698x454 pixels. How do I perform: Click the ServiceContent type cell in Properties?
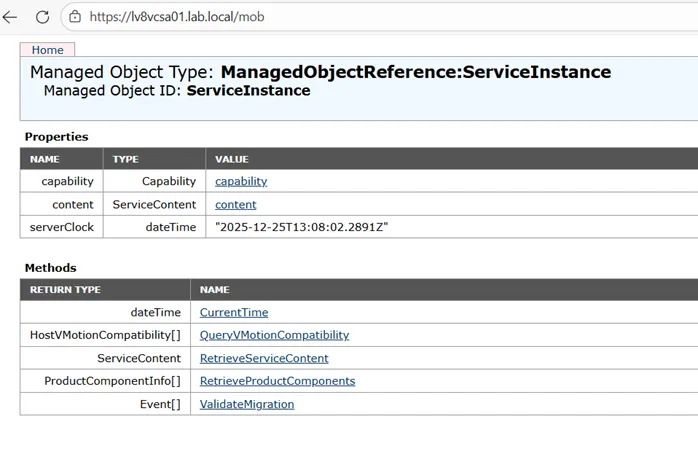pos(153,204)
